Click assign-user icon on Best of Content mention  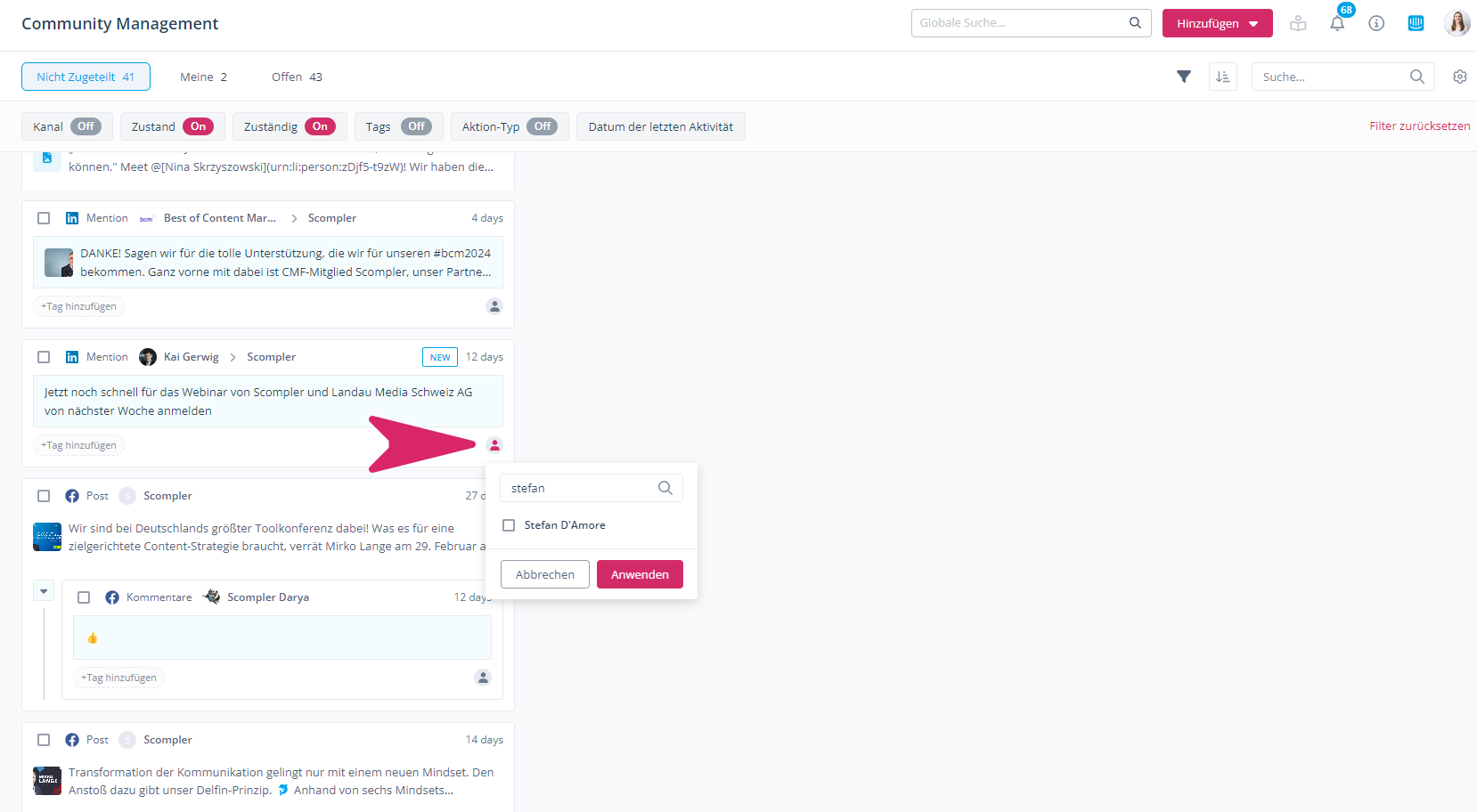[x=494, y=306]
